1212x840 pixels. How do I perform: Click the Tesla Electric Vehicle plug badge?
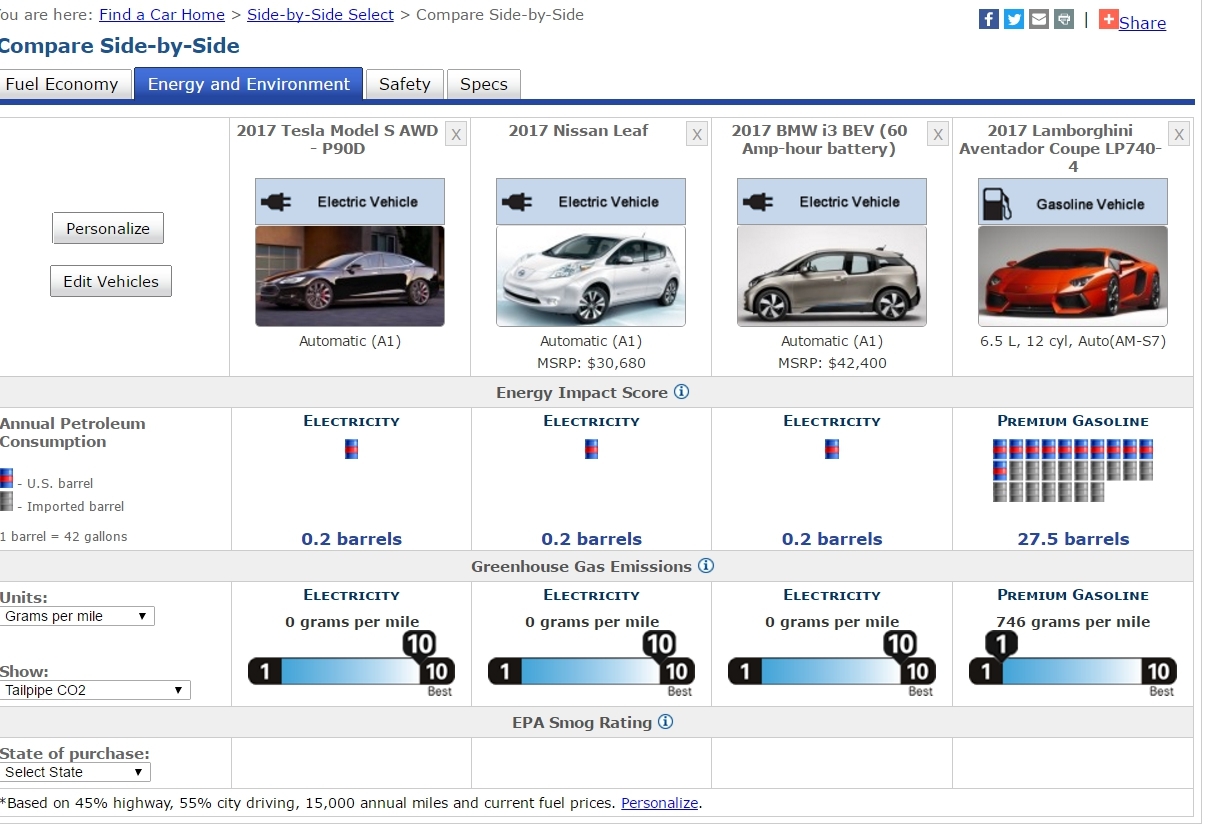350,202
